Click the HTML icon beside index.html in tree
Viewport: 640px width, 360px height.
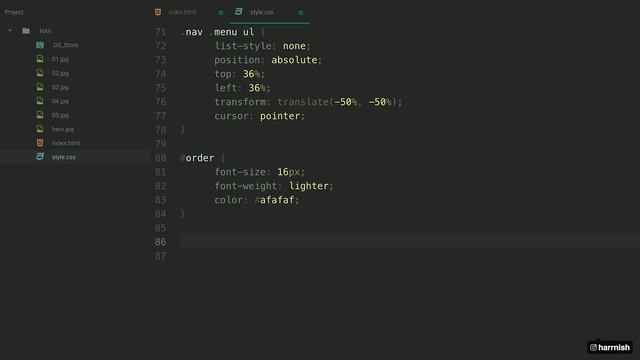40,142
